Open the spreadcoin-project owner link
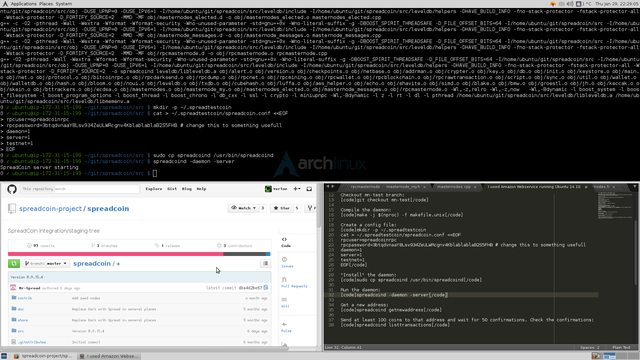The width and height of the screenshot is (640, 360). (x=50, y=209)
